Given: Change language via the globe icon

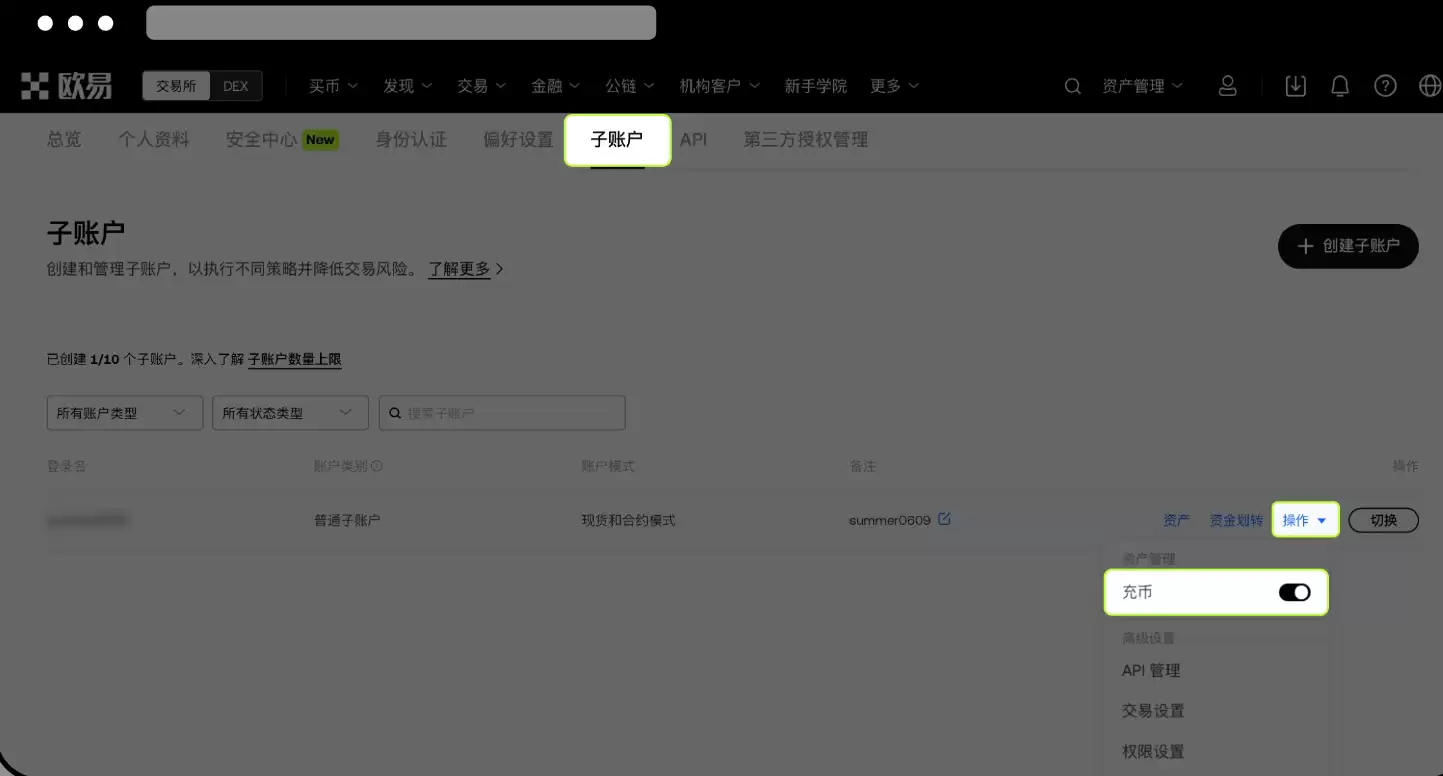Looking at the screenshot, I should pos(1429,86).
